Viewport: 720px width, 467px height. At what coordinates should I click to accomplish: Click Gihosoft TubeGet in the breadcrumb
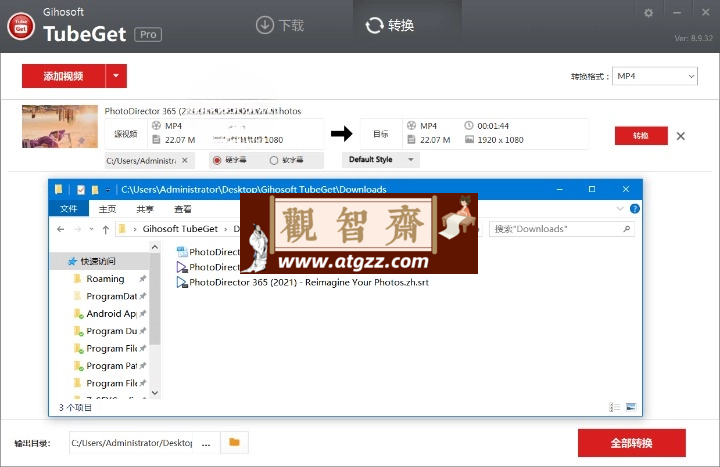(x=180, y=229)
